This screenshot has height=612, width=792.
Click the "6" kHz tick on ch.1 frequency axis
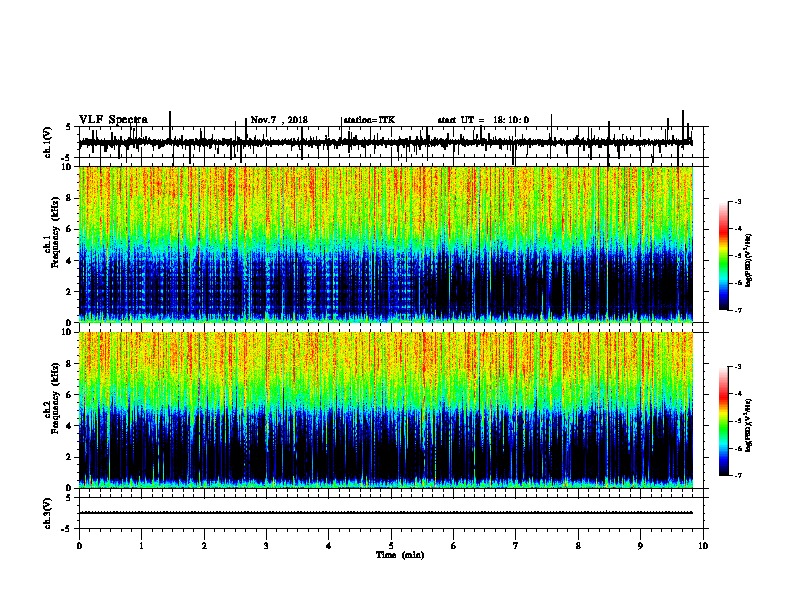tap(69, 229)
